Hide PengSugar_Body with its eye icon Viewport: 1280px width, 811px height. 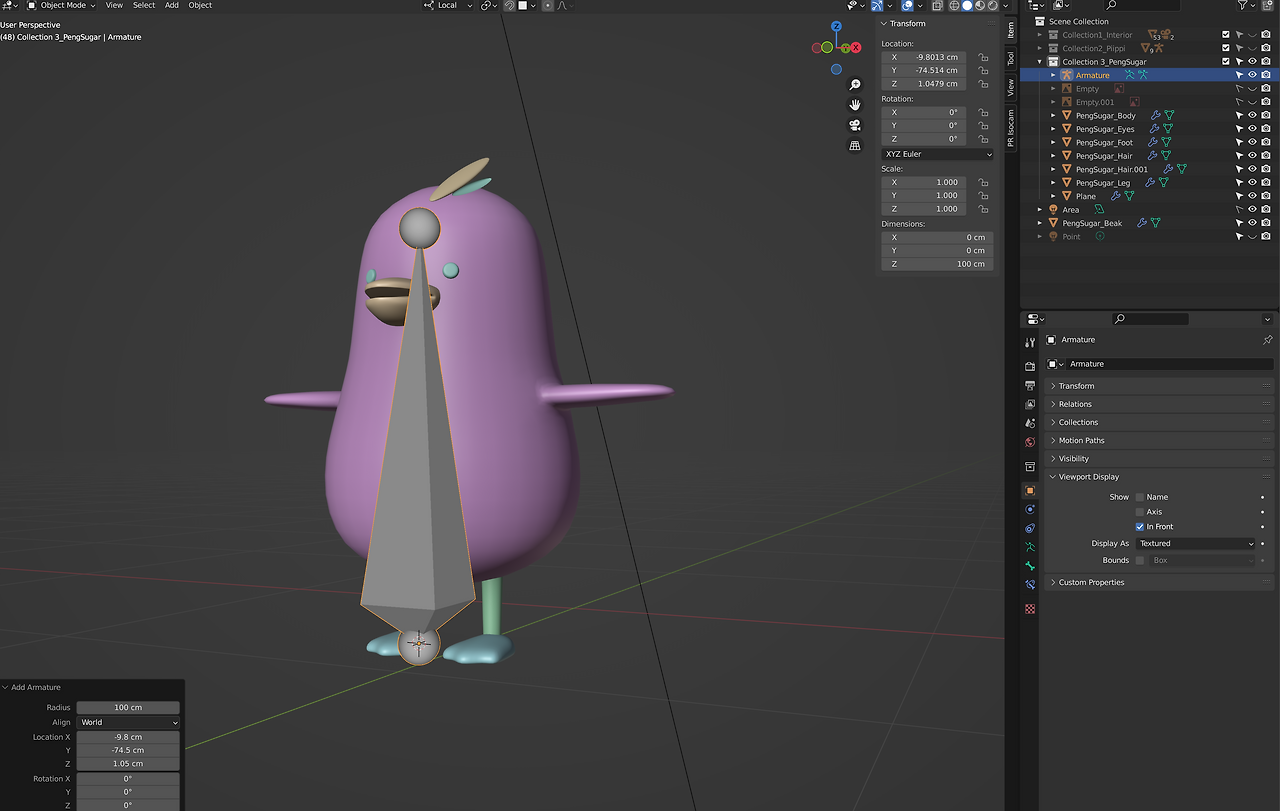1252,115
